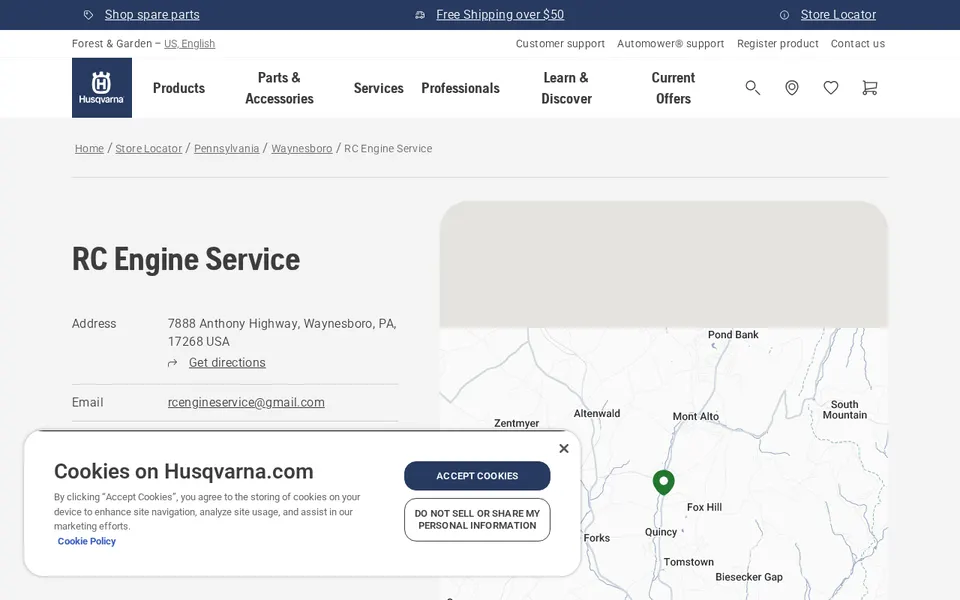The height and width of the screenshot is (600, 960).
Task: Click Biesecker Gap label on map
Action: [749, 577]
